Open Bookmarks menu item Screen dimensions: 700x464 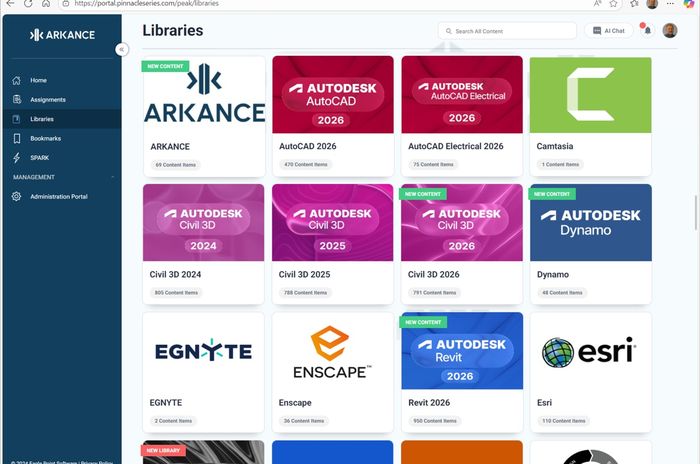[62, 138]
